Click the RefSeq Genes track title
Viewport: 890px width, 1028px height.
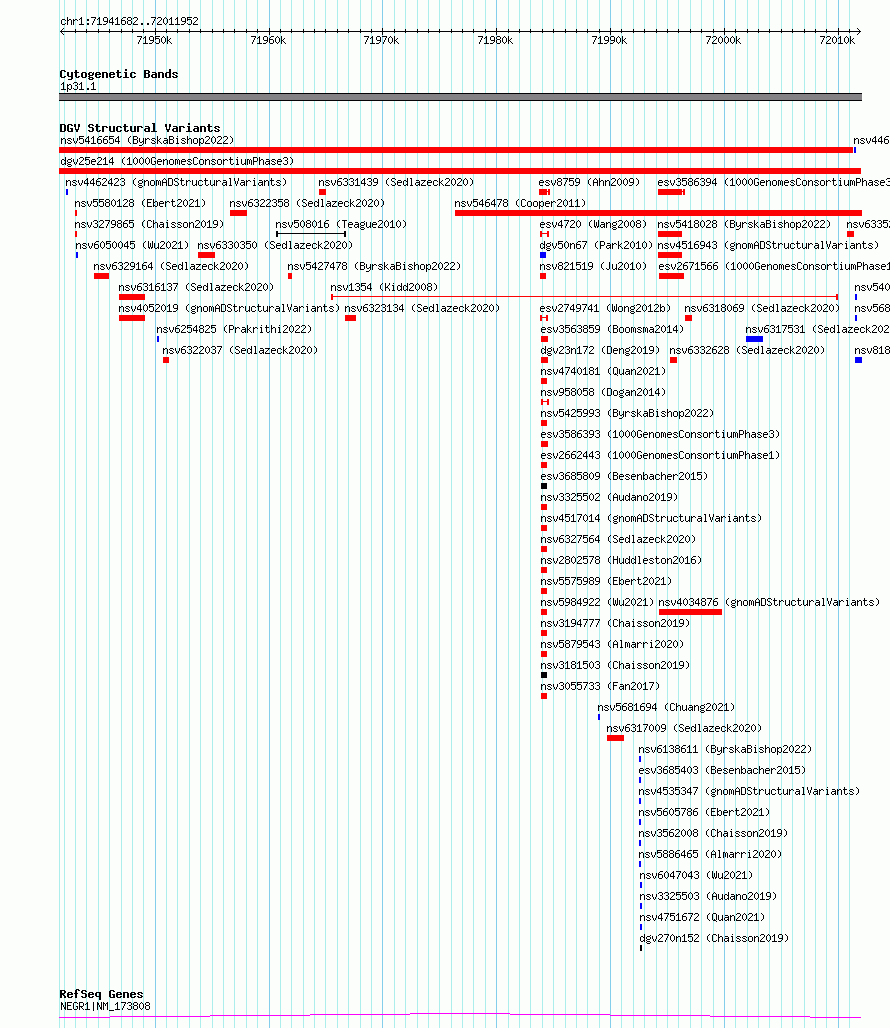pos(101,994)
